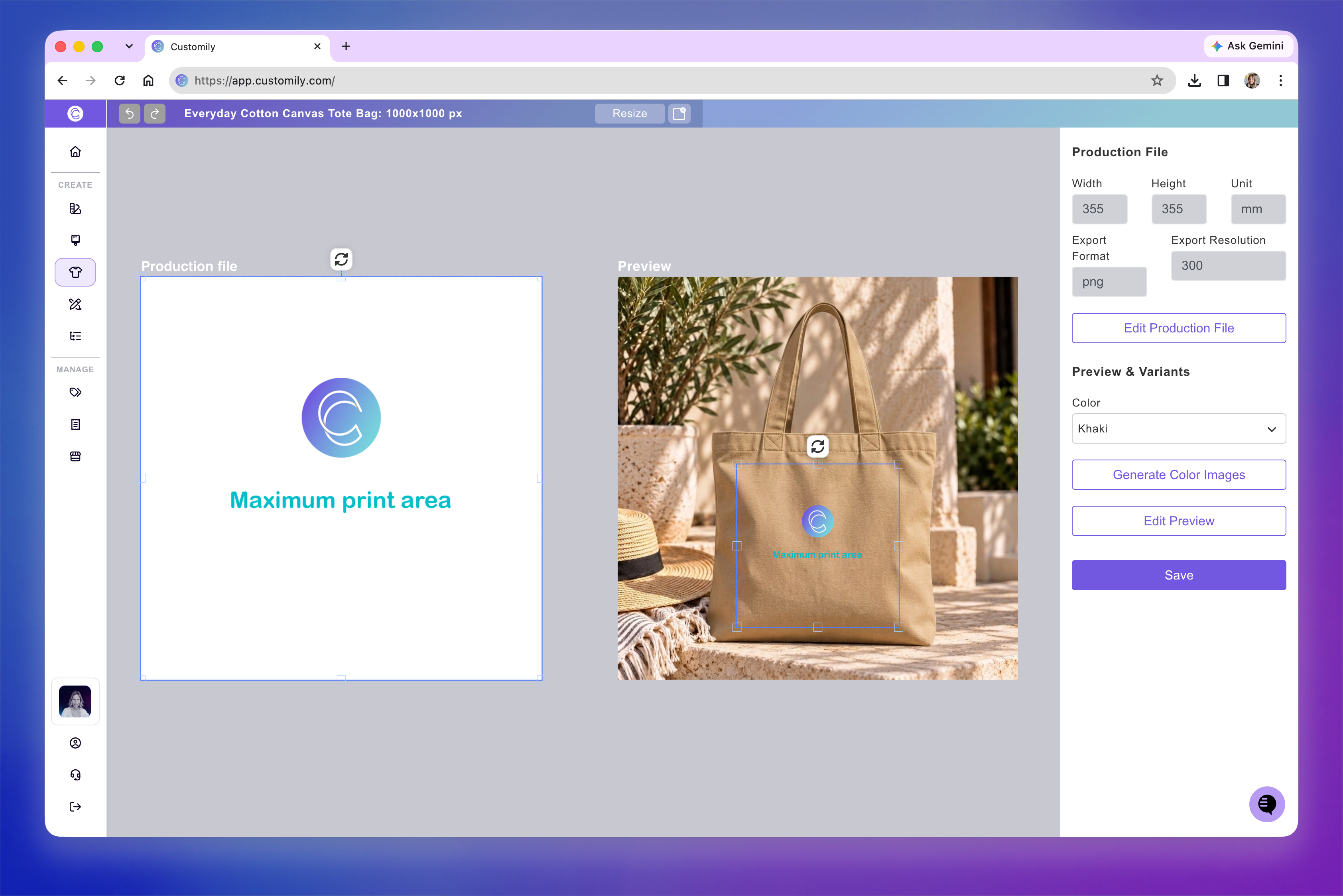
Task: Open the store icon in the sidebar
Action: coord(75,457)
